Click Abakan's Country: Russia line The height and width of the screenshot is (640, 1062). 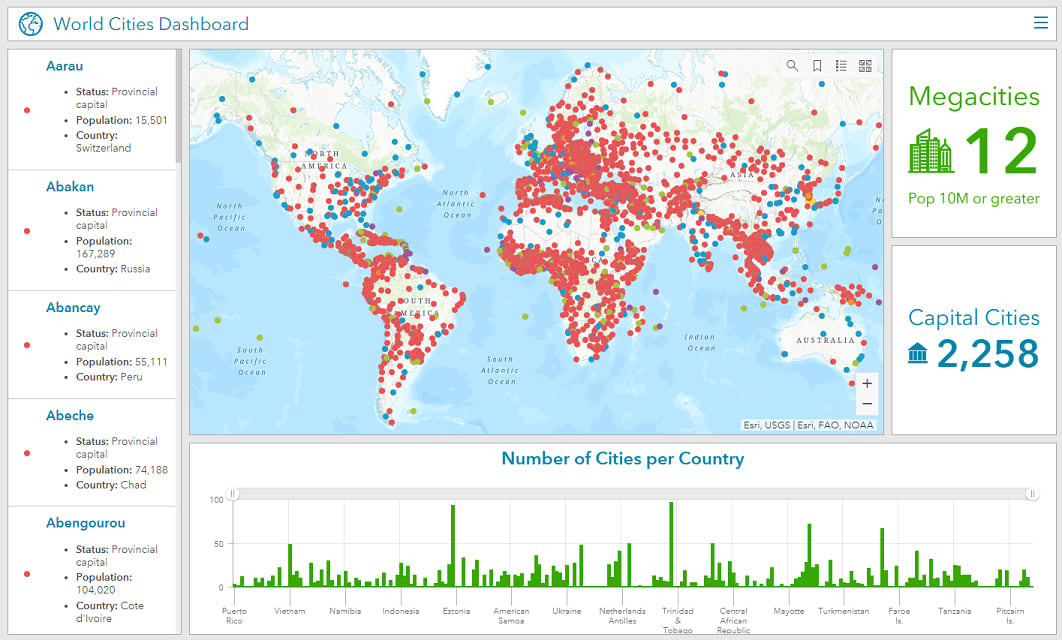point(113,269)
